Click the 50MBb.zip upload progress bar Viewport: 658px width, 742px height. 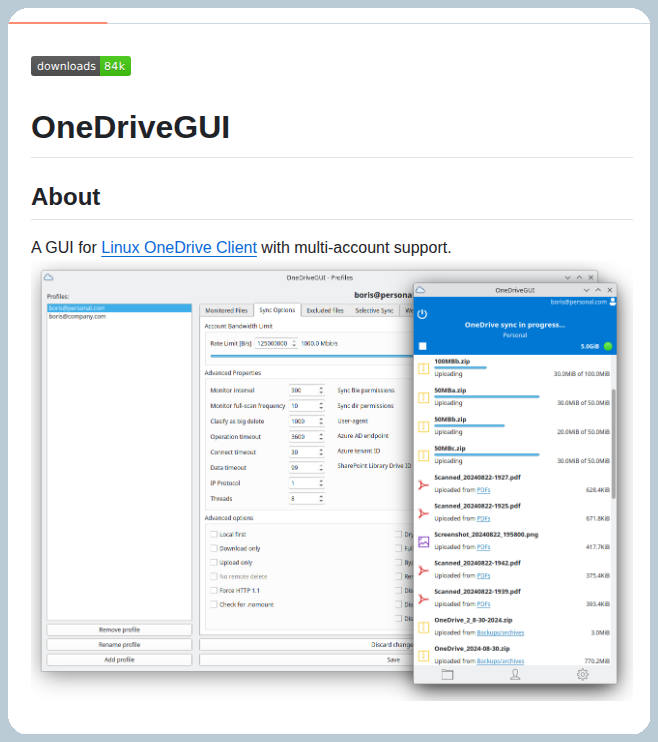469,425
